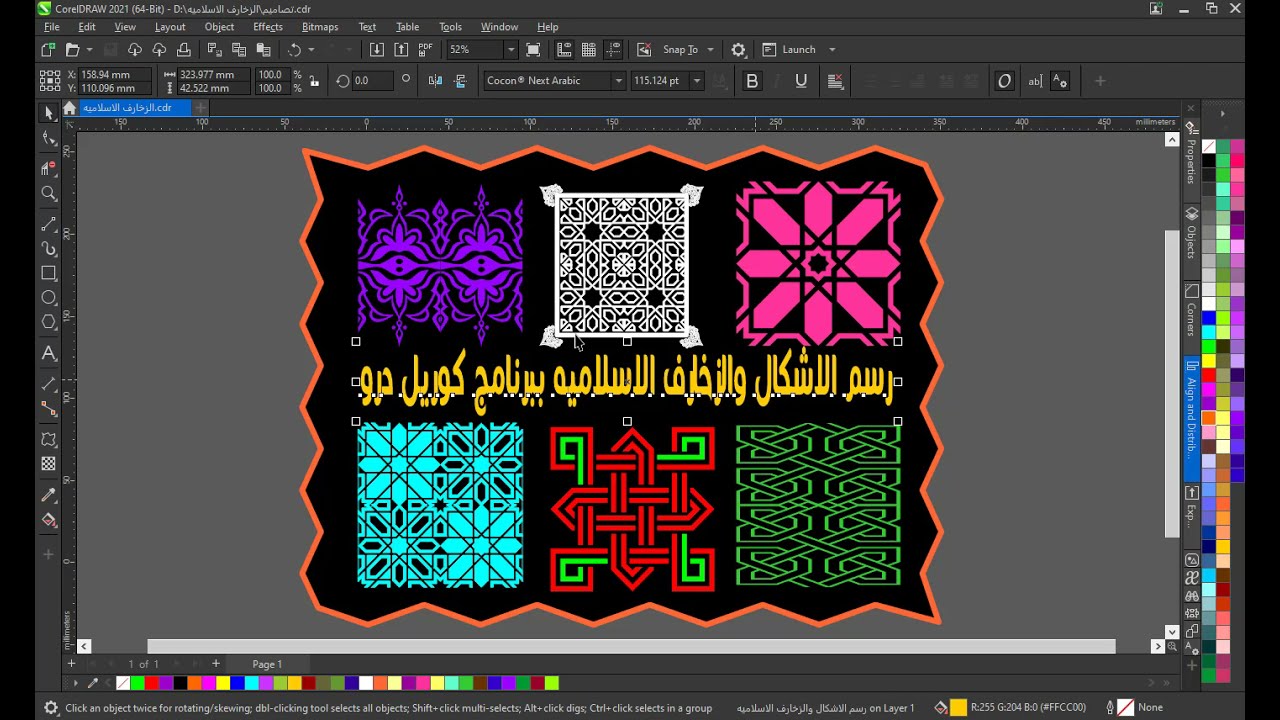The image size is (1280, 720).
Task: Select the Ellipse tool
Action: coord(49,298)
